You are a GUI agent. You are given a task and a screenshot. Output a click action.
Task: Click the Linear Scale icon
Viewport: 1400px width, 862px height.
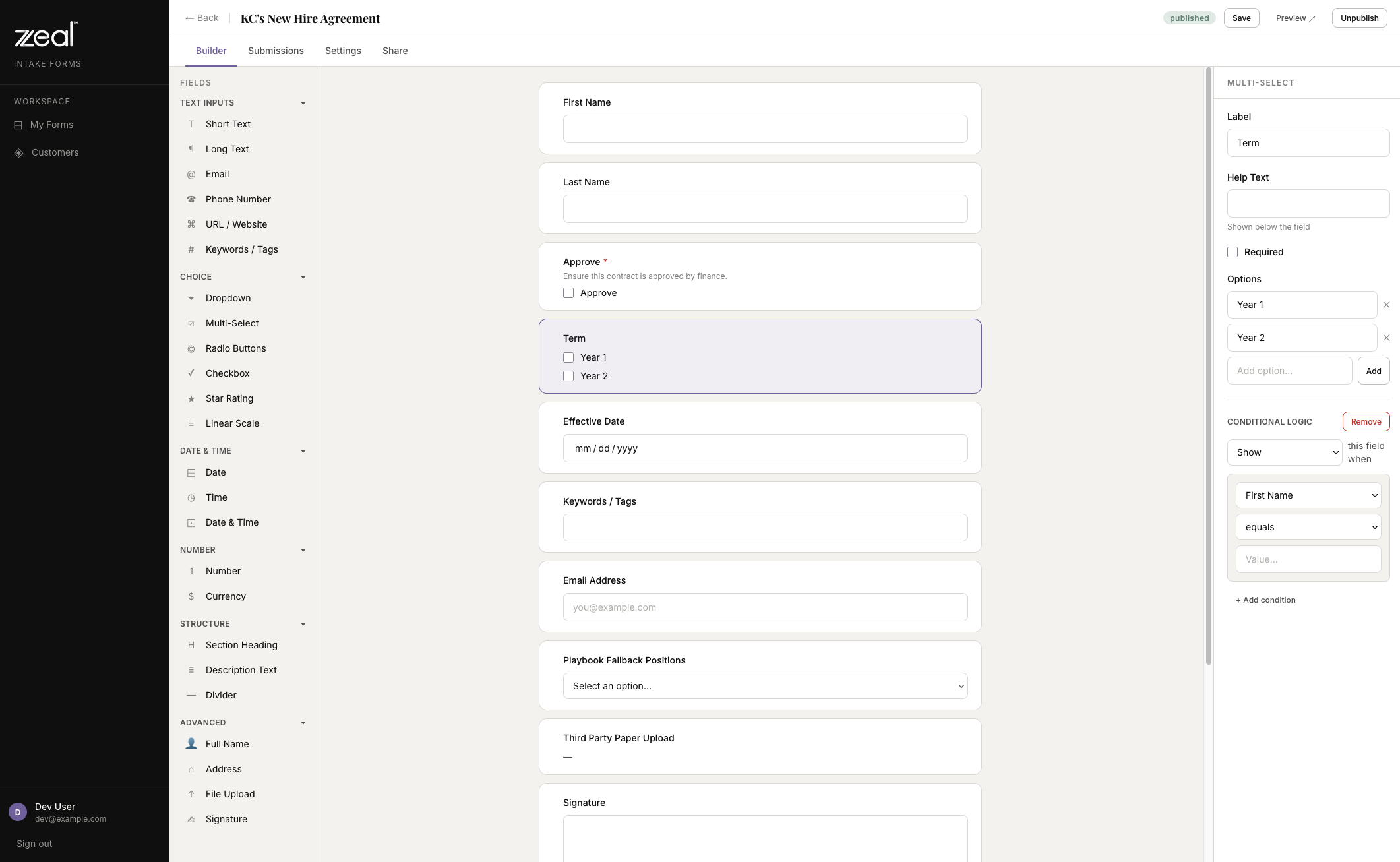point(191,423)
